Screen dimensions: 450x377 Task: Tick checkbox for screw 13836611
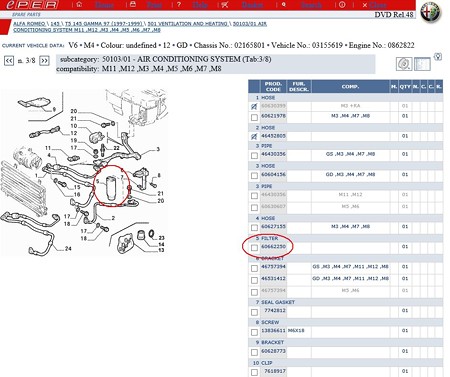(255, 332)
